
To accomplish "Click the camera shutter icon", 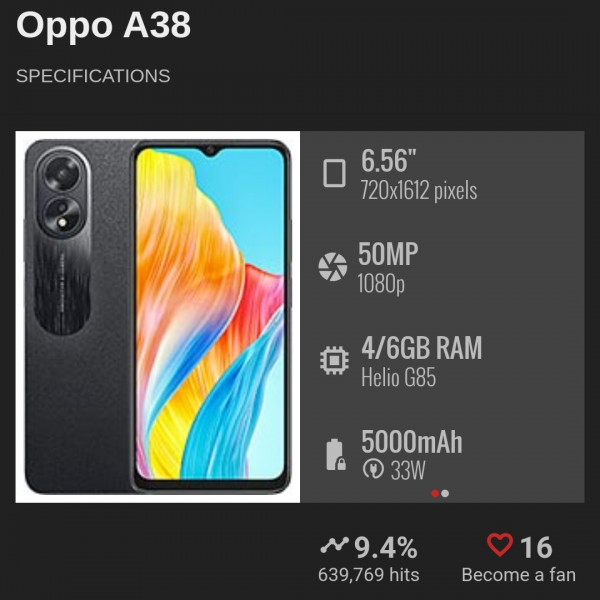I will click(x=332, y=267).
